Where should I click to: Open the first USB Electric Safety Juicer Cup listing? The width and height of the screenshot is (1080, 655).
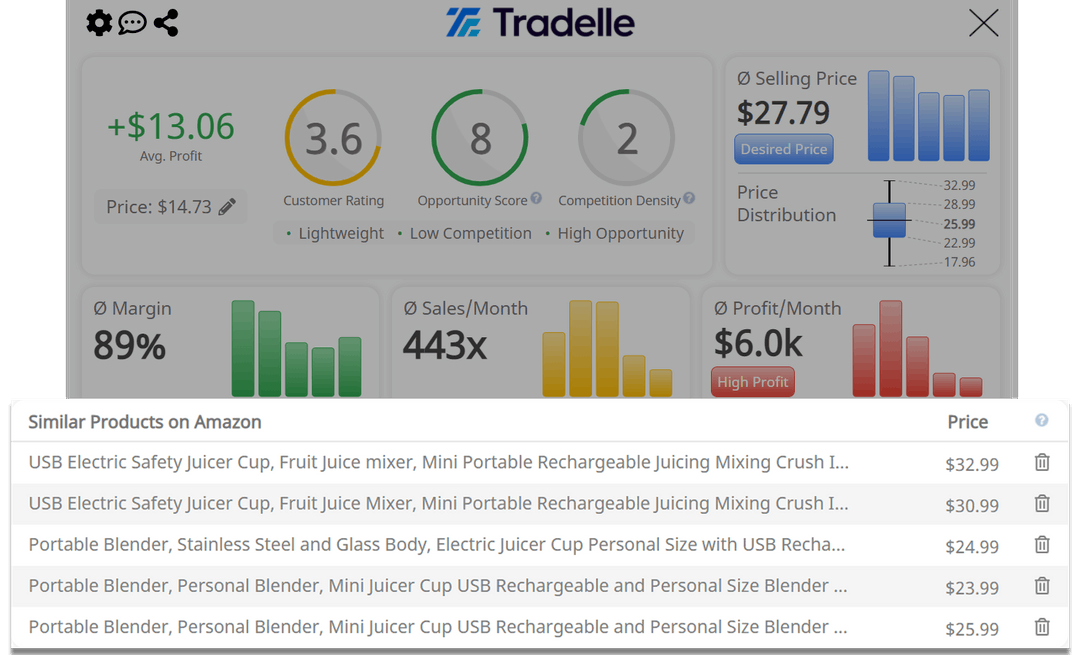437,462
